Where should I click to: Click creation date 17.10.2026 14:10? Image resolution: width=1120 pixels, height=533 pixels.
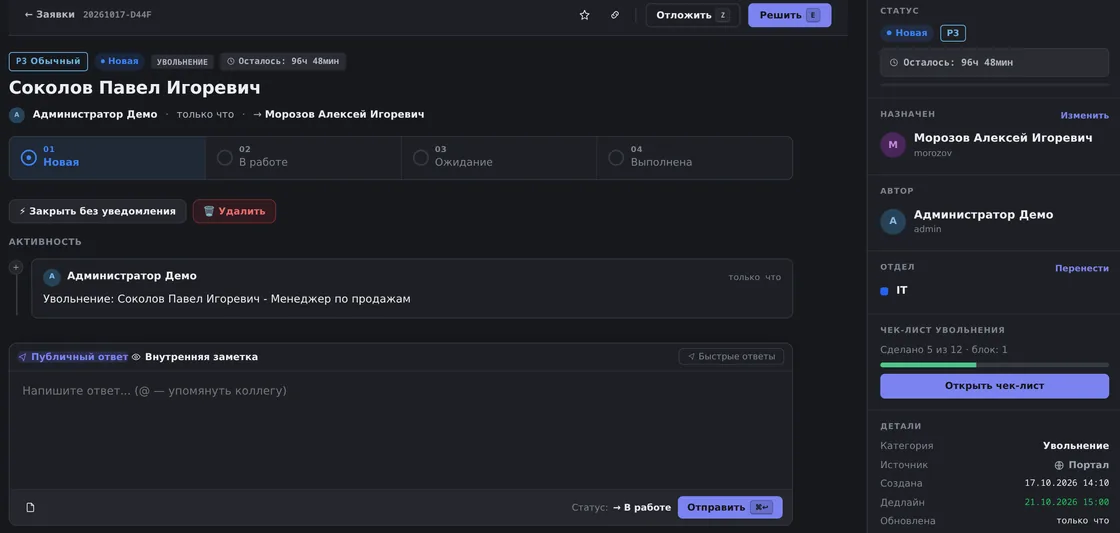pyautogui.click(x=1067, y=483)
